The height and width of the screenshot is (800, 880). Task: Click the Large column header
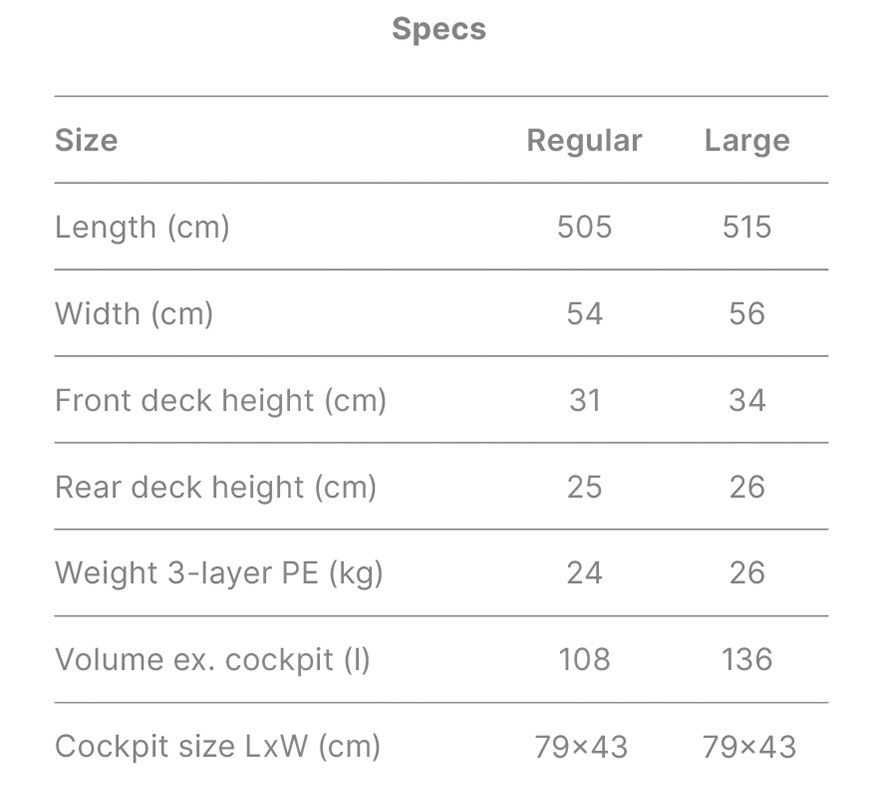pos(747,140)
